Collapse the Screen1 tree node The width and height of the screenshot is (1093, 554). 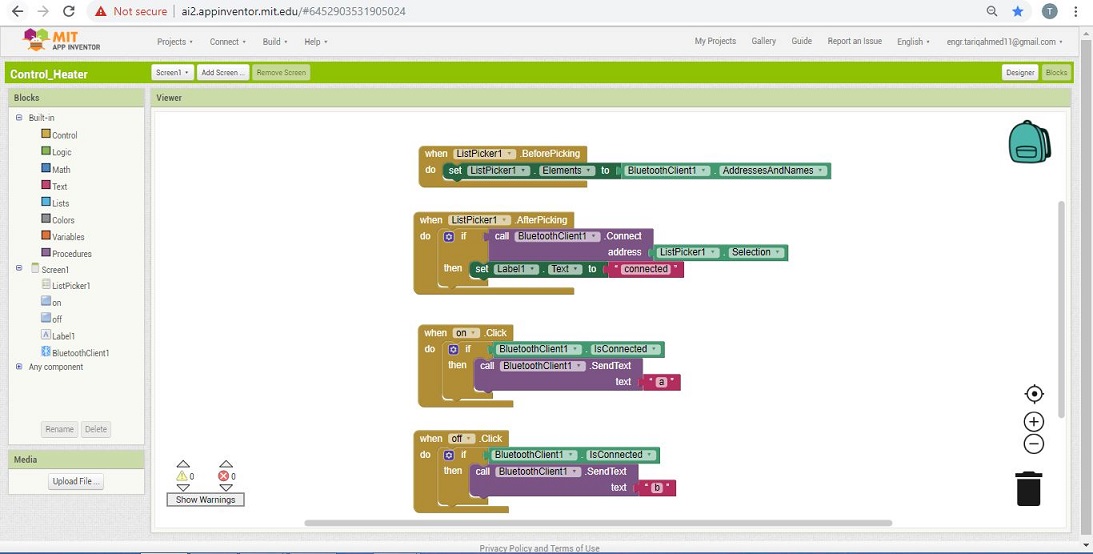19,268
